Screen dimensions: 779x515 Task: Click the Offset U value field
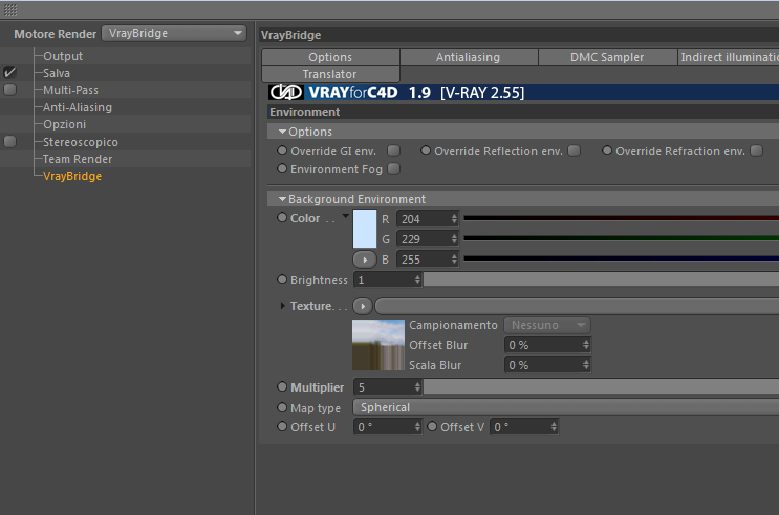point(388,427)
